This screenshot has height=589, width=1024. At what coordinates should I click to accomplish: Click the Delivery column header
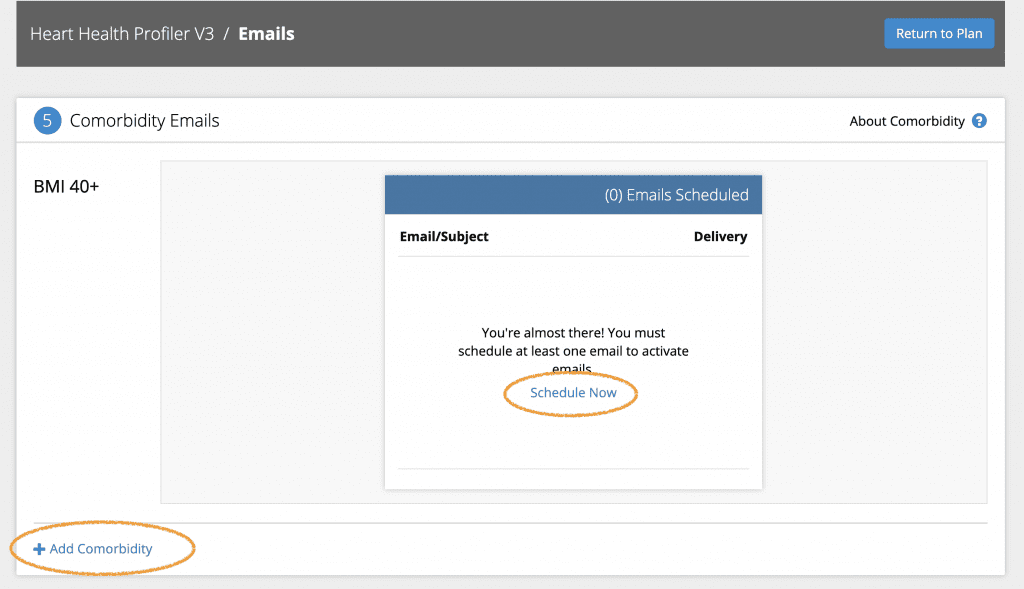(x=720, y=236)
